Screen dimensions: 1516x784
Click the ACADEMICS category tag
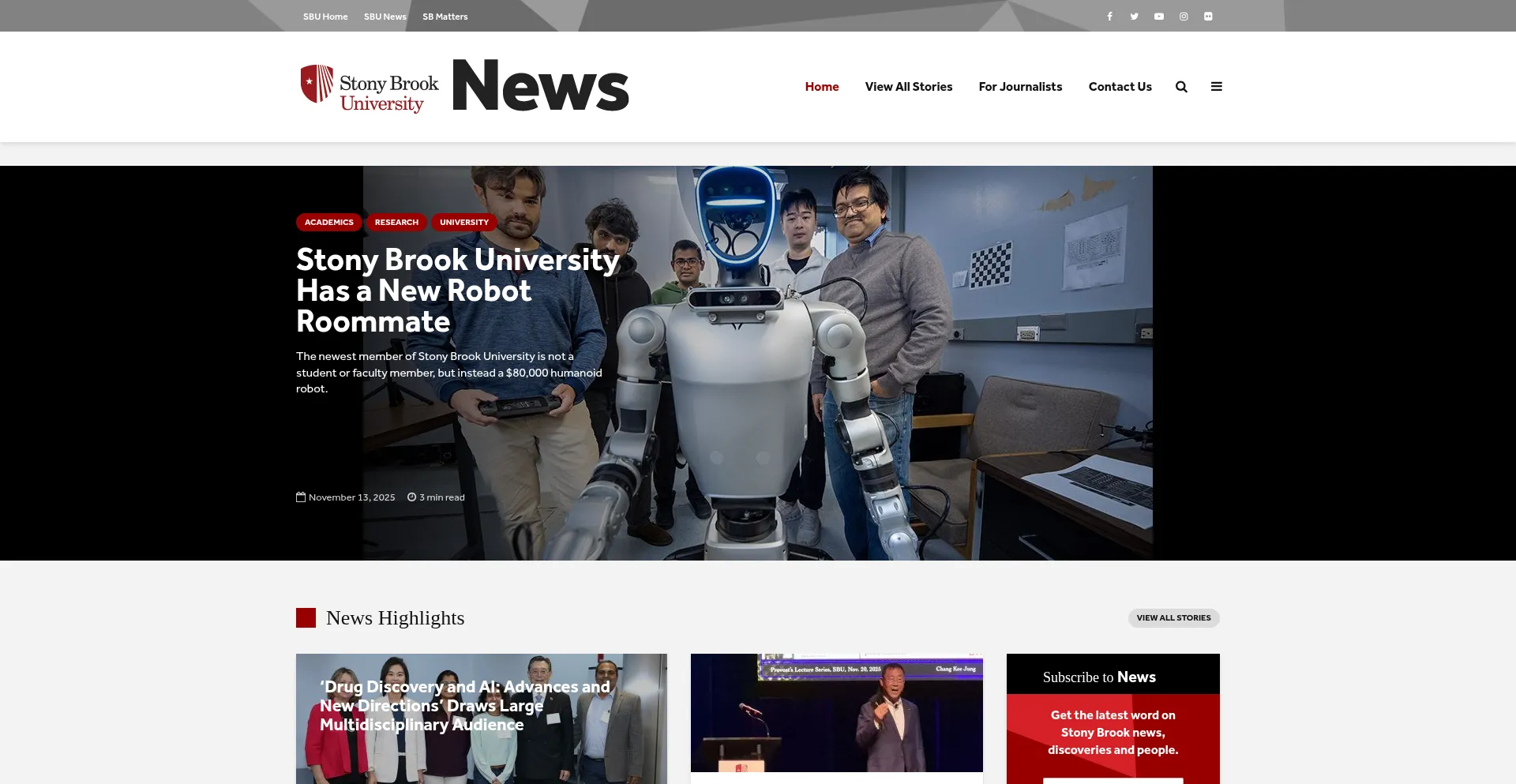[328, 223]
